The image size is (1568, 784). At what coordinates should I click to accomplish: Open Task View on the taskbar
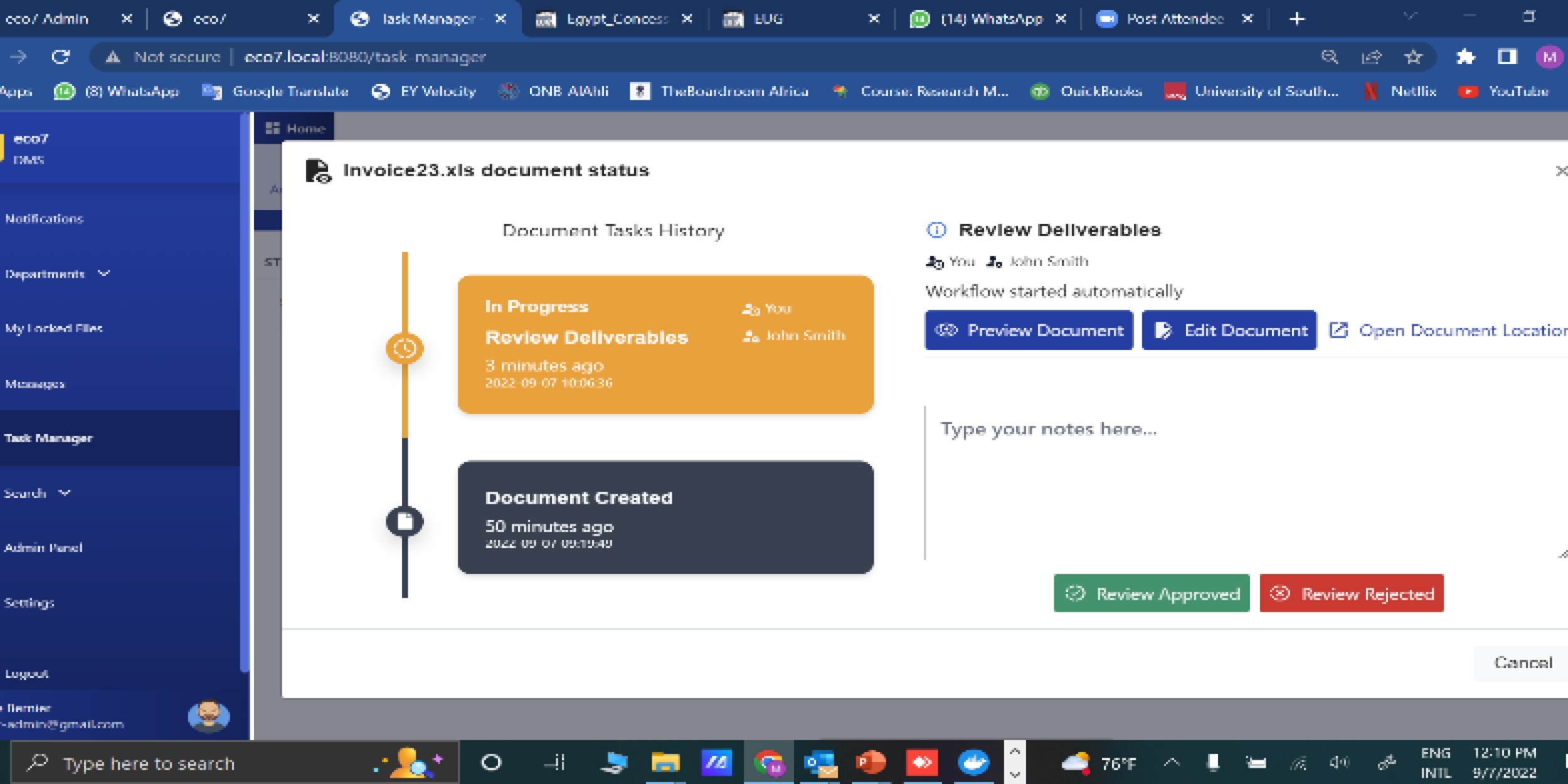click(555, 763)
